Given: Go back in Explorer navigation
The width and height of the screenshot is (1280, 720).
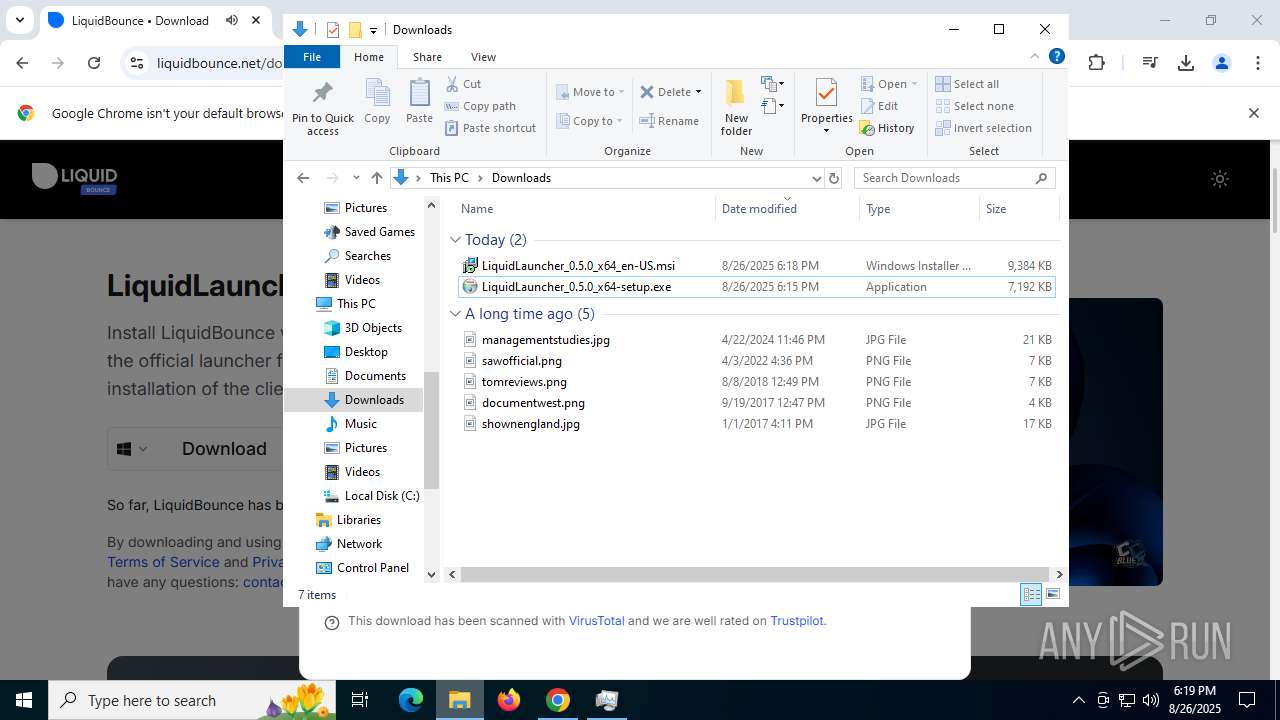Looking at the screenshot, I should [x=303, y=178].
